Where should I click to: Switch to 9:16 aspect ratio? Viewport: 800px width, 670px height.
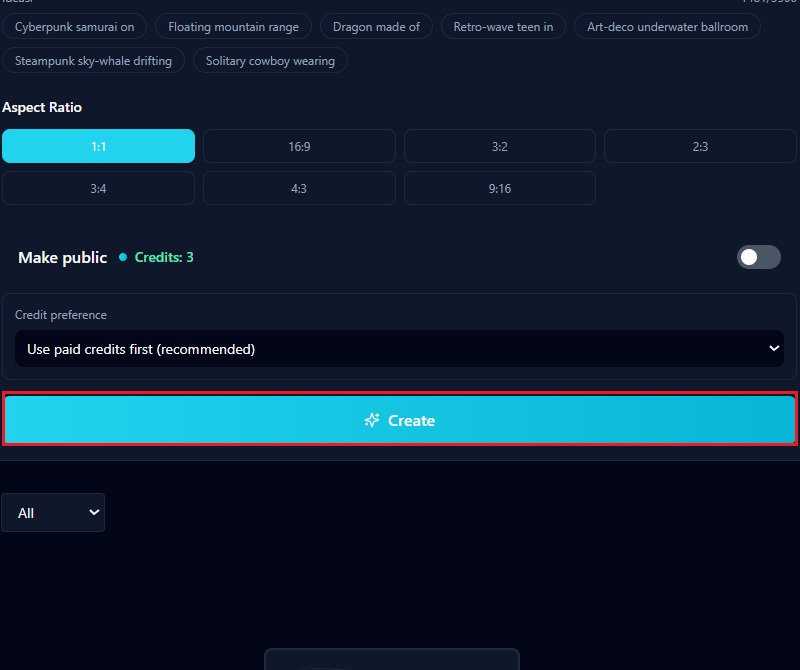pos(499,188)
